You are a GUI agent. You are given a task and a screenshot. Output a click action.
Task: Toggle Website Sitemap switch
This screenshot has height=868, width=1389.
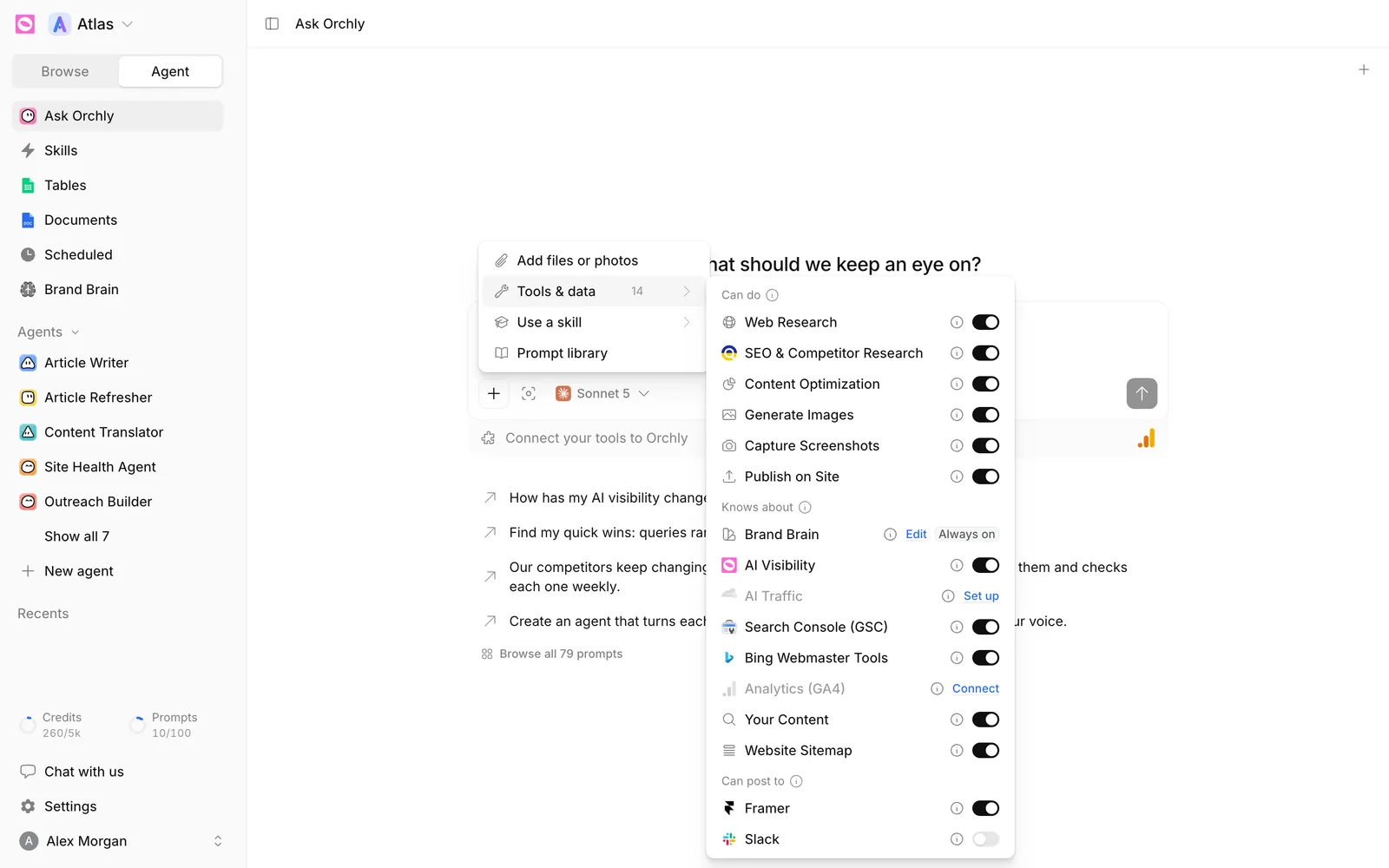[x=985, y=751]
